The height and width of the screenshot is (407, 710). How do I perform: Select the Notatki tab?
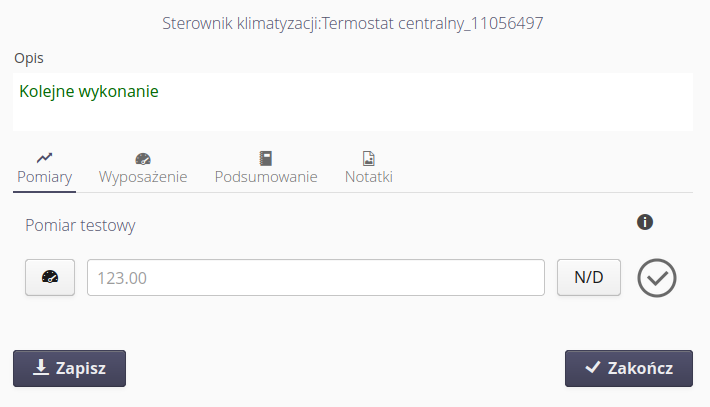[x=368, y=177]
